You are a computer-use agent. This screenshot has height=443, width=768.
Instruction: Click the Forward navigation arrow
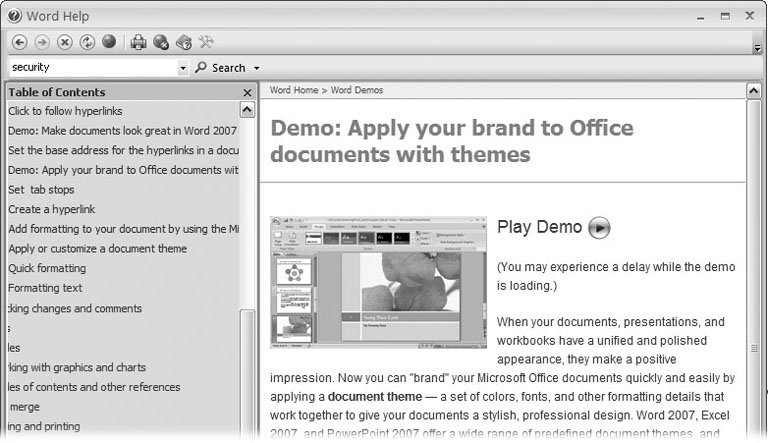tap(41, 42)
